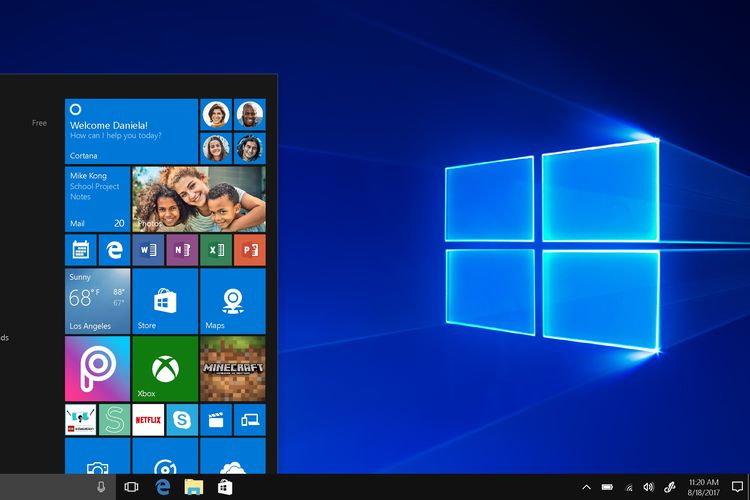Open the Maps tile
Image resolution: width=750 pixels, height=500 pixels.
pos(232,300)
